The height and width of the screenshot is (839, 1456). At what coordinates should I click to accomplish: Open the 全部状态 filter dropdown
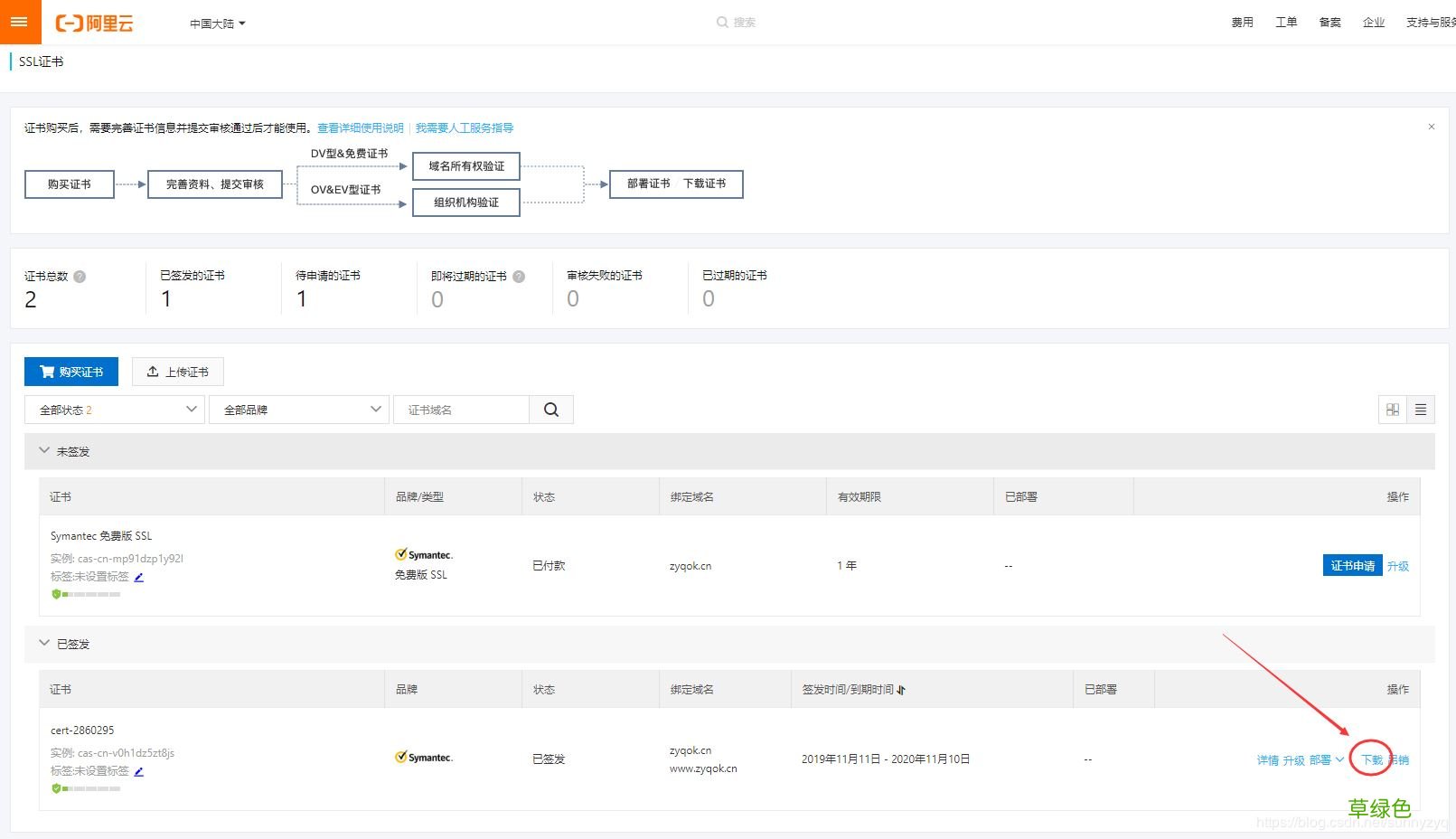tap(115, 410)
